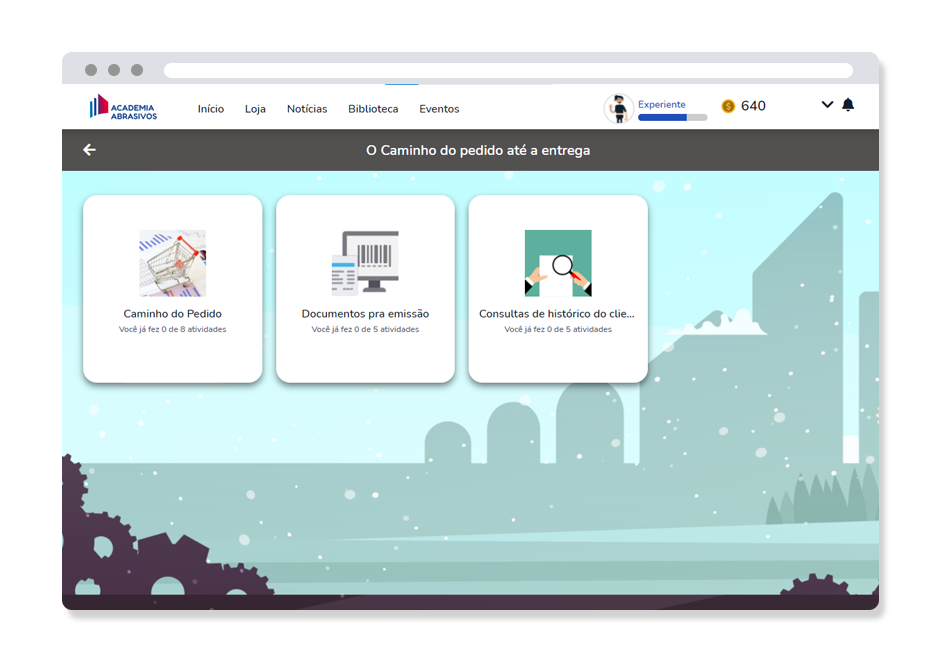Open the Notícias menu item
The height and width of the screenshot is (650, 943).
click(307, 109)
